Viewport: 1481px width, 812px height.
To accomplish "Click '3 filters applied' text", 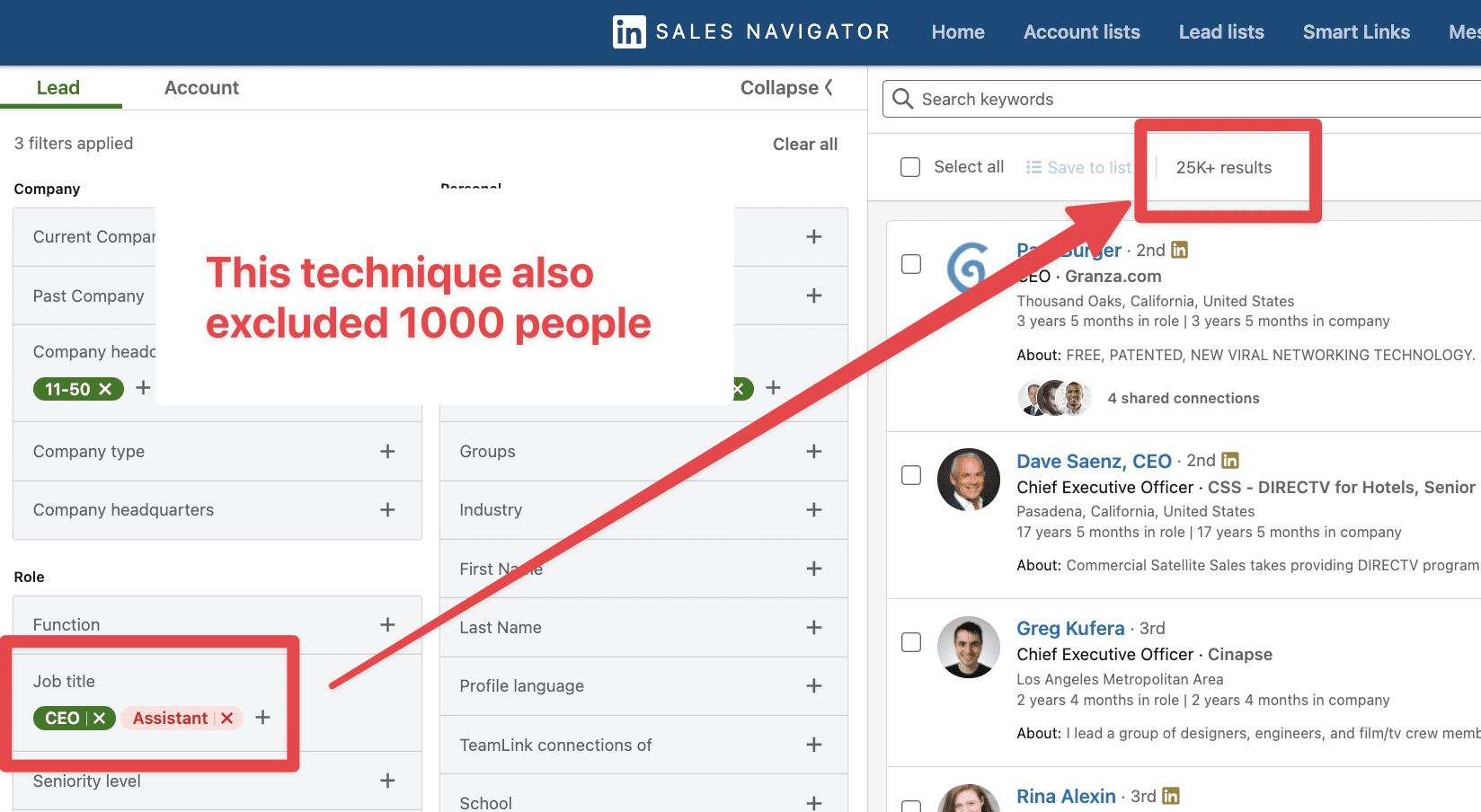I will (x=74, y=143).
